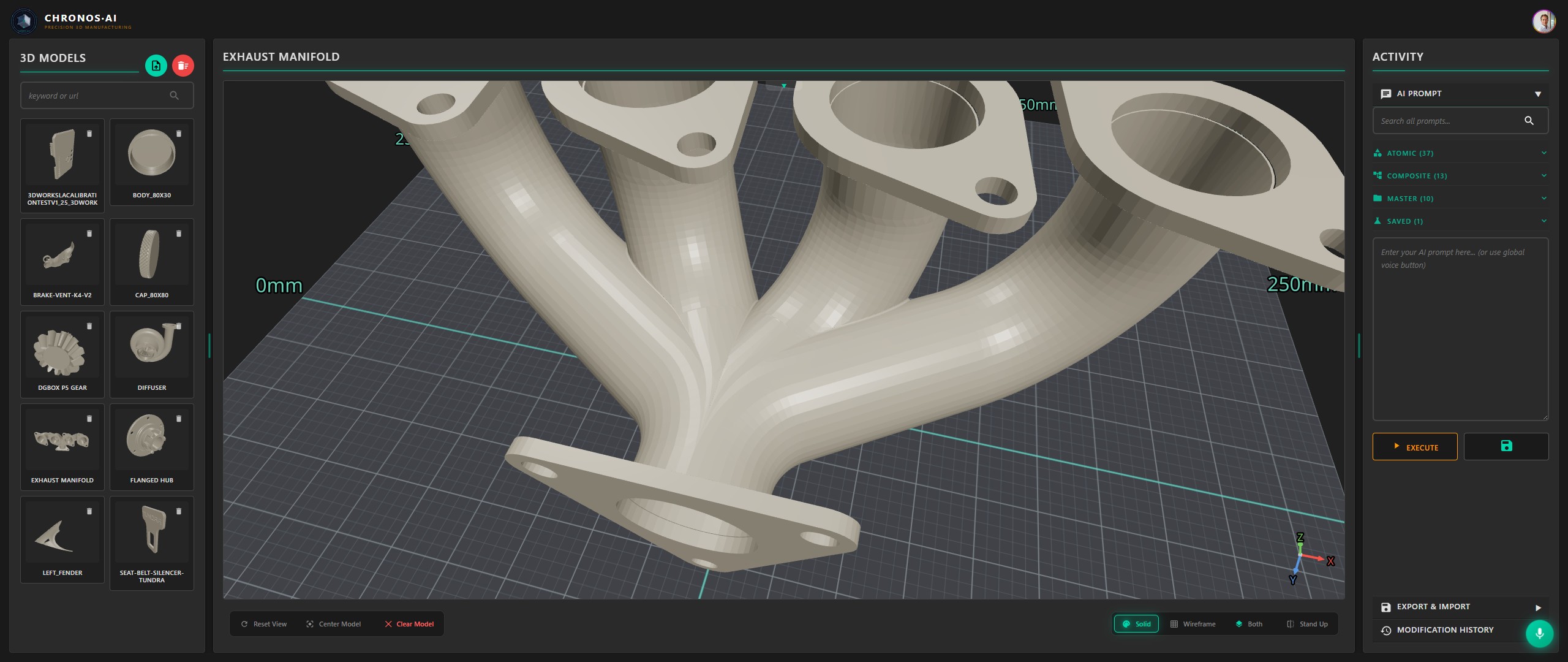Delete DGBOX P5 GEAR via trash icon
1568x662 pixels.
(89, 326)
